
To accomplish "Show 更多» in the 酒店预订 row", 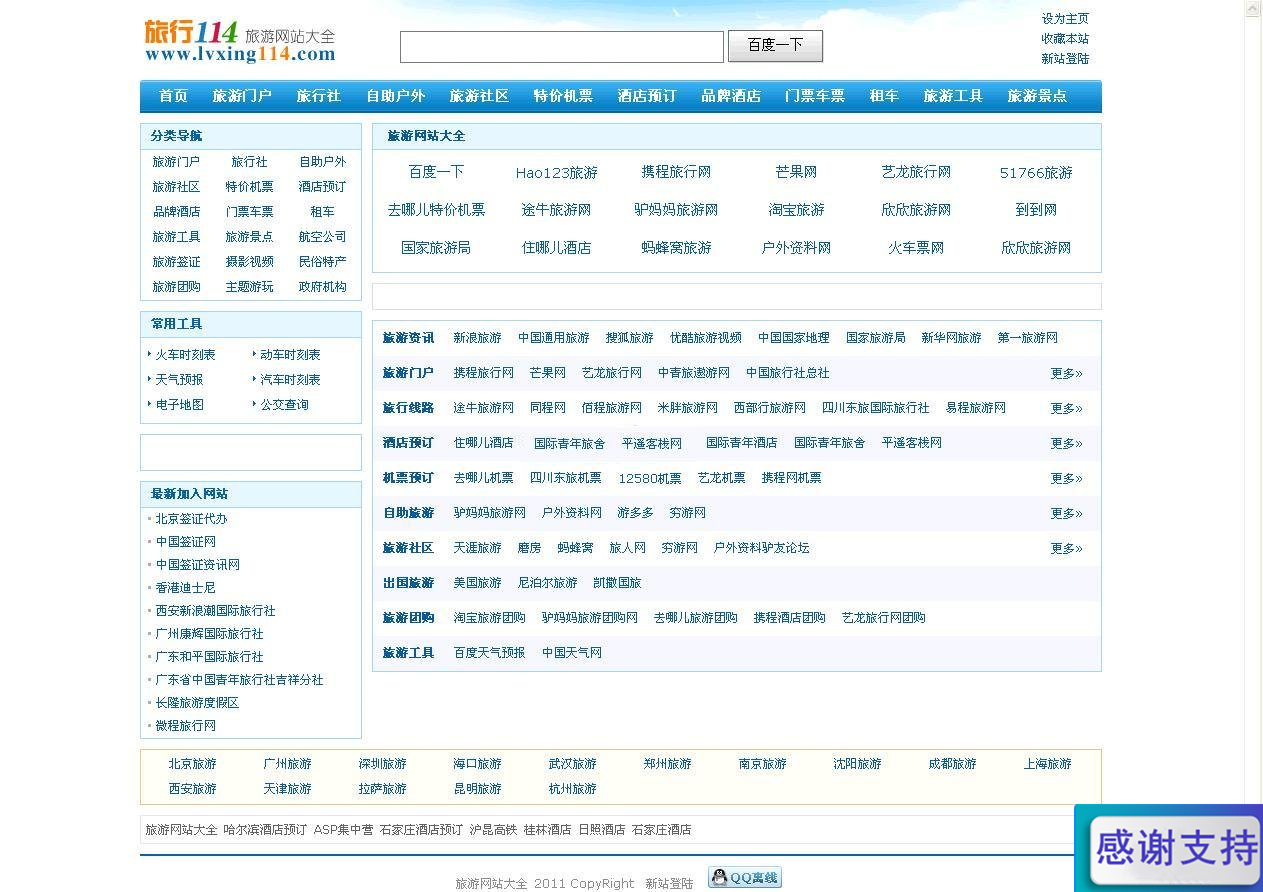I will tap(1066, 444).
